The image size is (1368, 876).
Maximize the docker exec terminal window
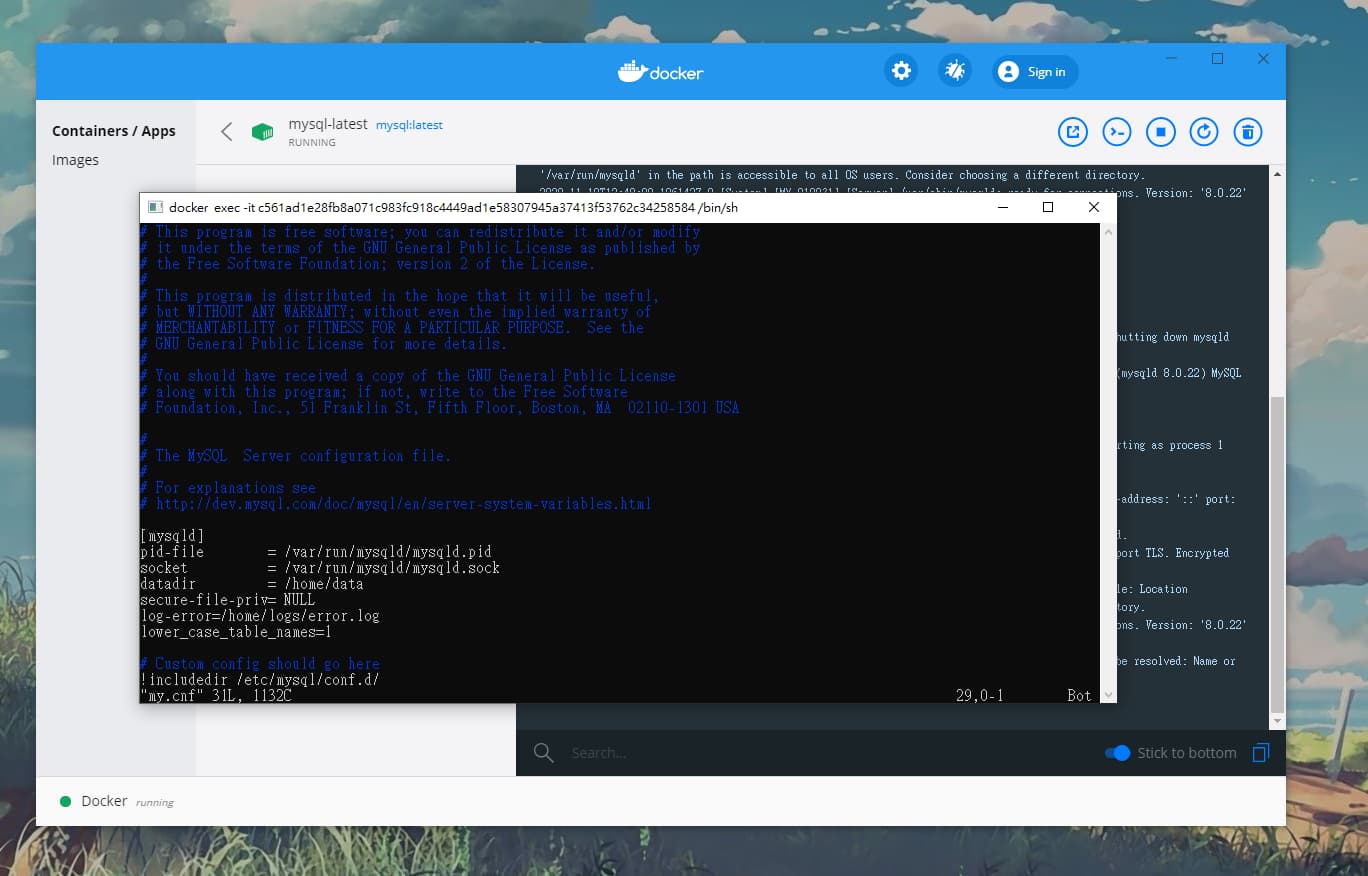(1048, 207)
